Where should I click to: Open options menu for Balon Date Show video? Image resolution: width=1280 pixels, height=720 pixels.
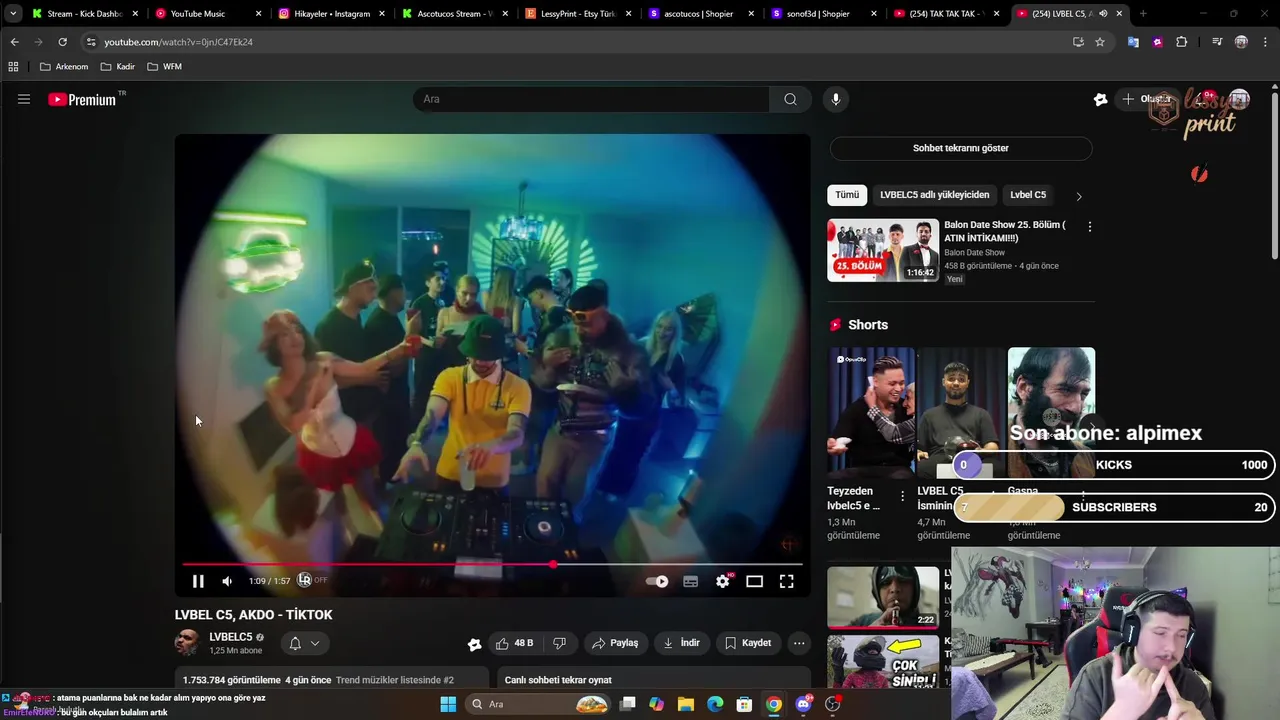point(1089,227)
